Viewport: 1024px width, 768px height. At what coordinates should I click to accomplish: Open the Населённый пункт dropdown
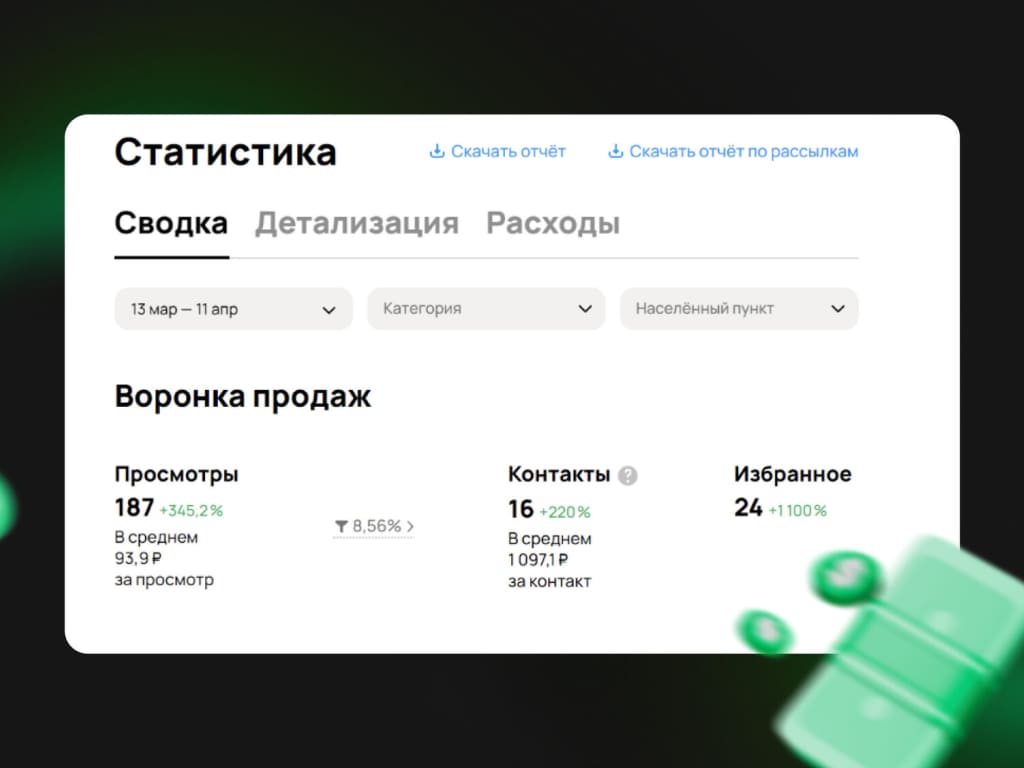pyautogui.click(x=739, y=308)
